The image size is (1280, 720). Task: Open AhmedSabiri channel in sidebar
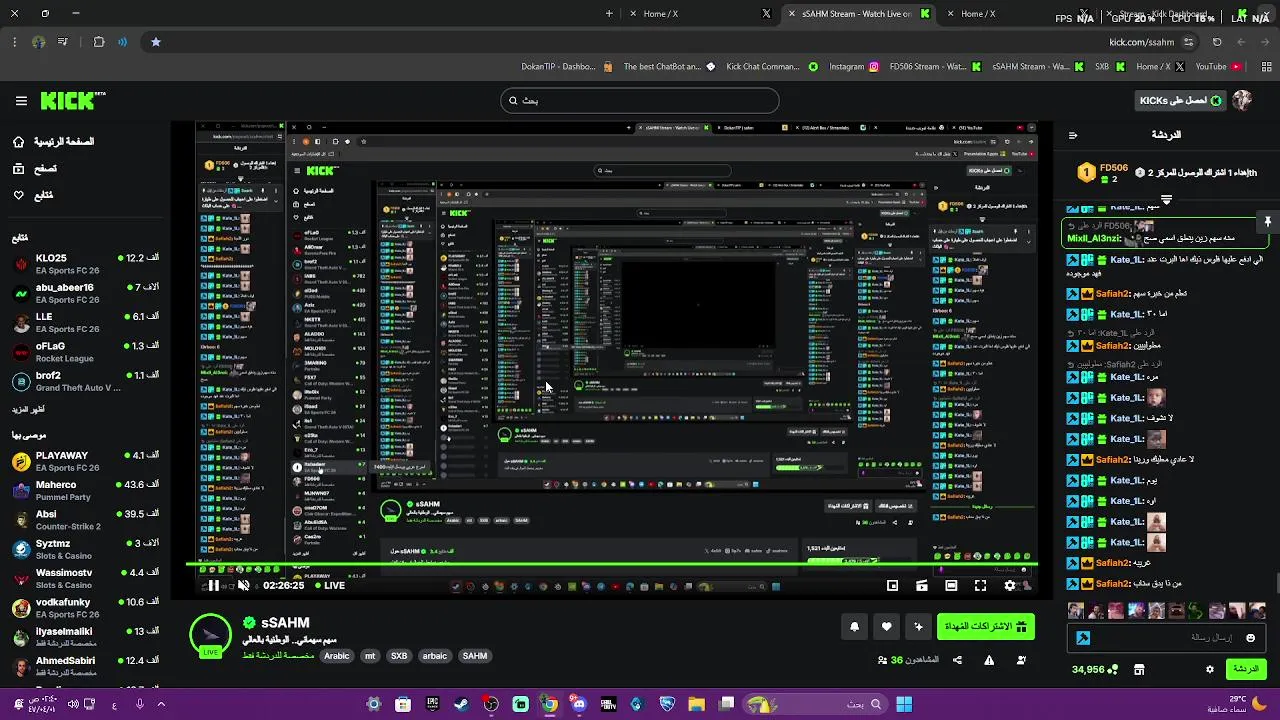point(85,666)
